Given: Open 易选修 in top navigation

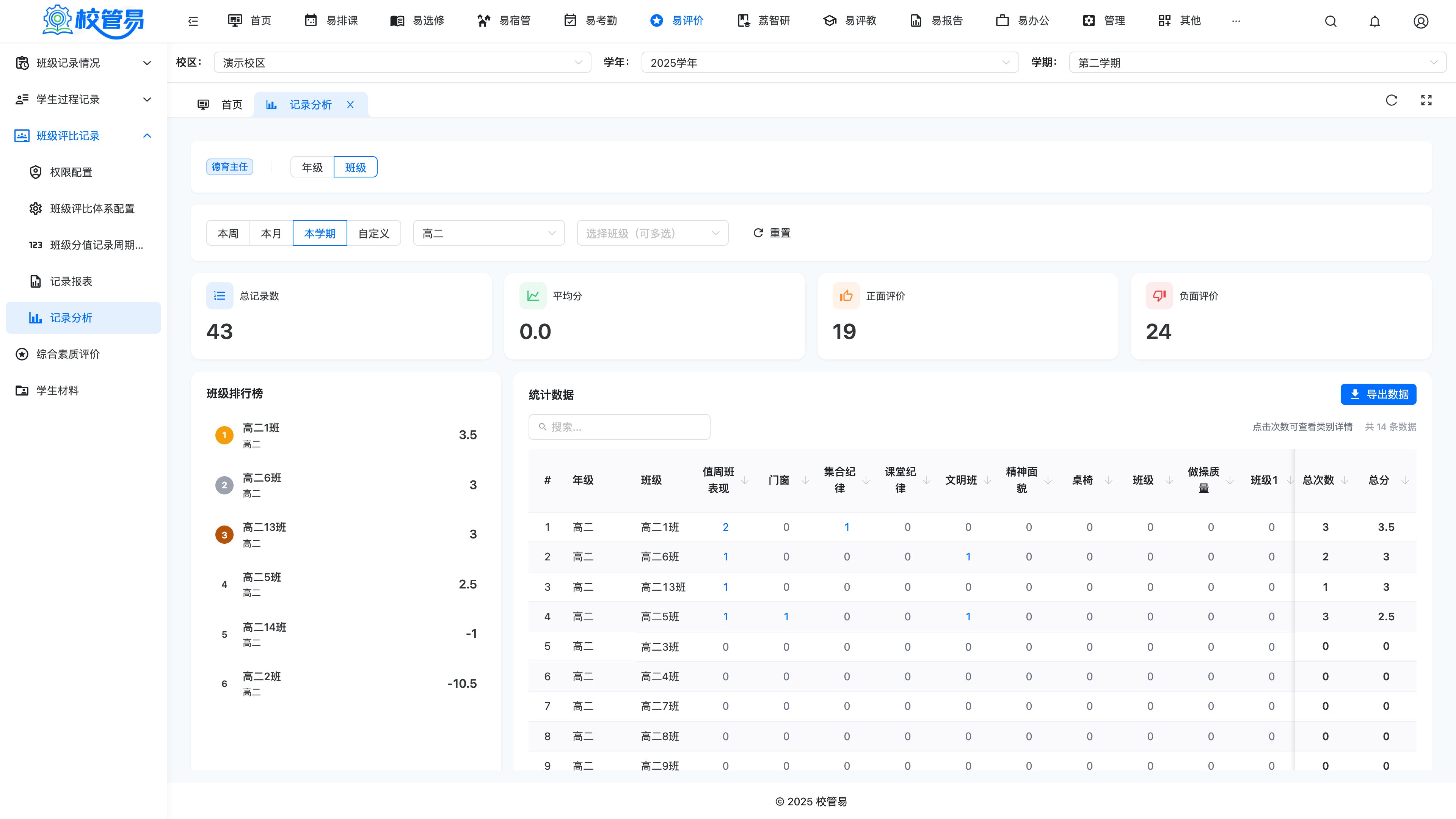Looking at the screenshot, I should (418, 21).
